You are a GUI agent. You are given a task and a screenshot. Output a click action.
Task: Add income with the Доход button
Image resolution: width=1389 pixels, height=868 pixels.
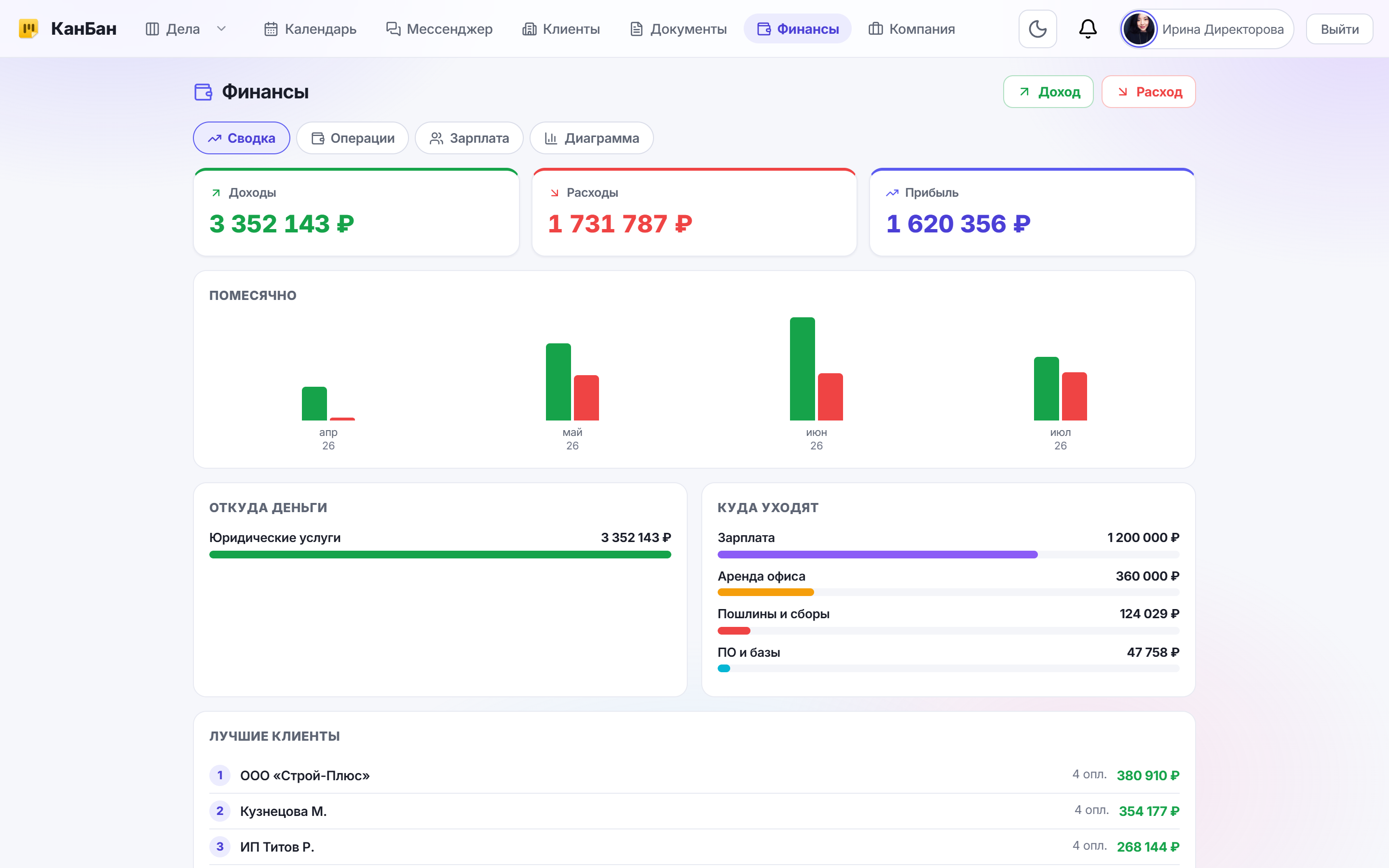pyautogui.click(x=1048, y=92)
